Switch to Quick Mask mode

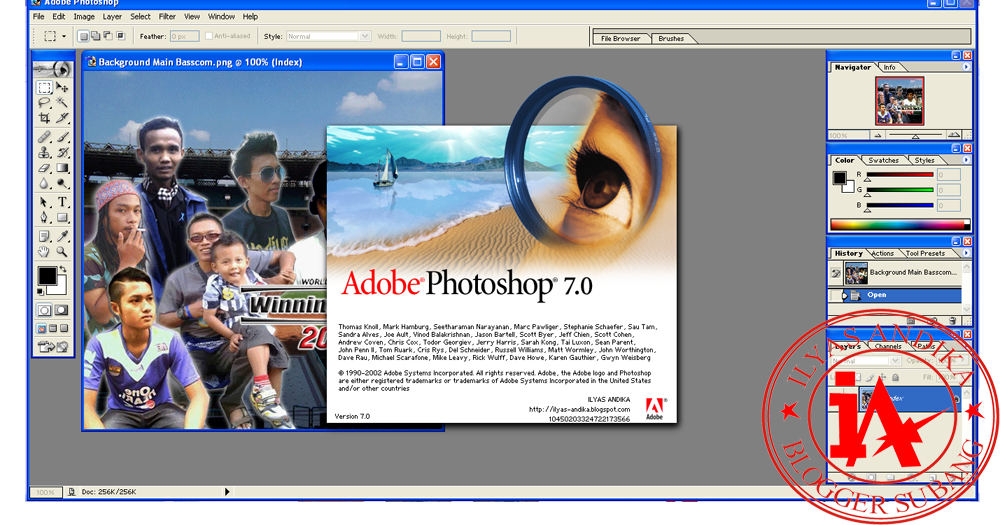pos(62,311)
